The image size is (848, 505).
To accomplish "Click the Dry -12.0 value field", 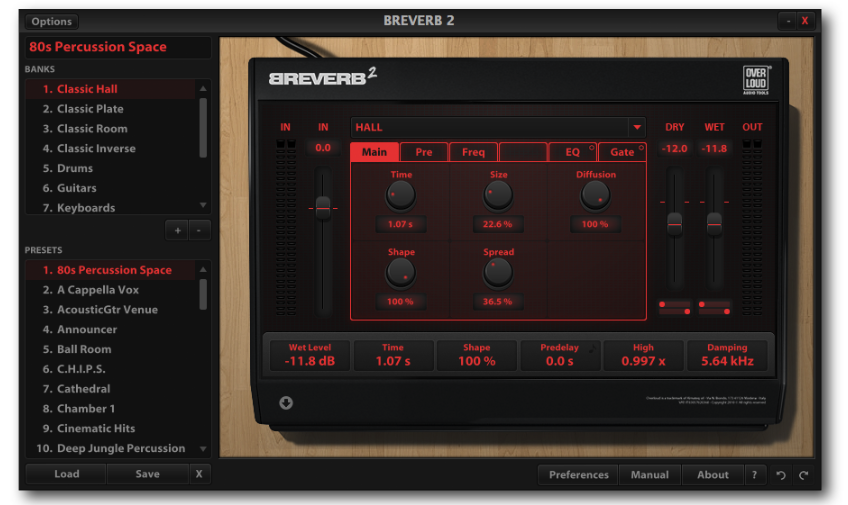I will [x=674, y=148].
